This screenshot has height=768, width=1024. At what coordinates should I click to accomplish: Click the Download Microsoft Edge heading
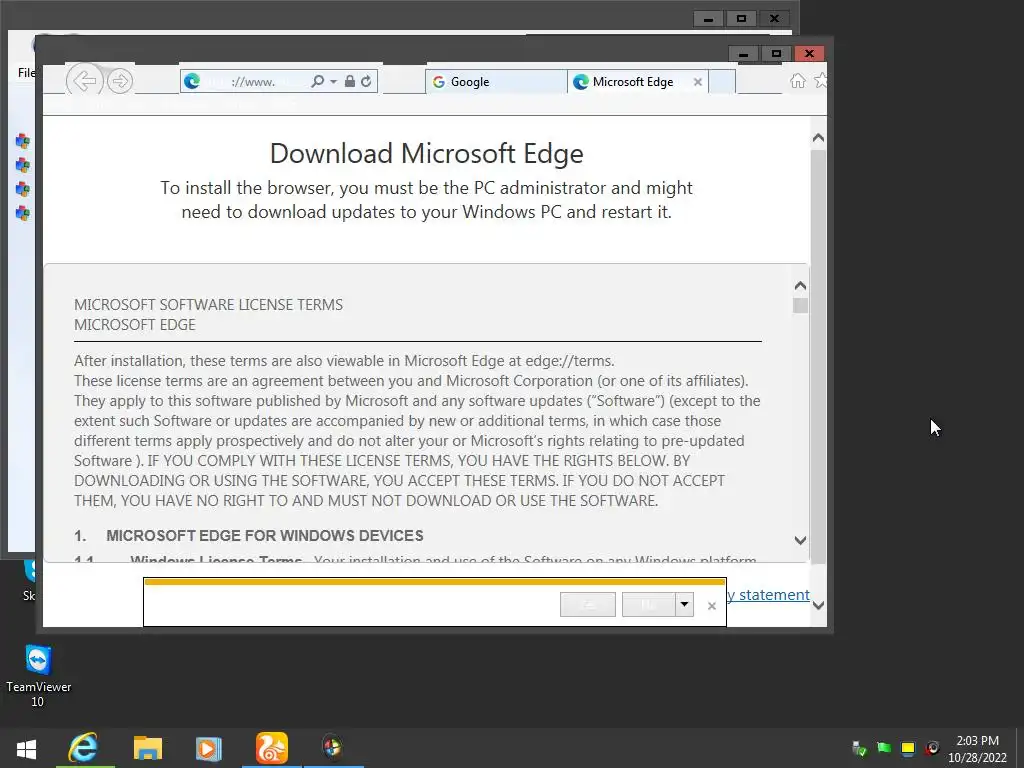pyautogui.click(x=426, y=153)
